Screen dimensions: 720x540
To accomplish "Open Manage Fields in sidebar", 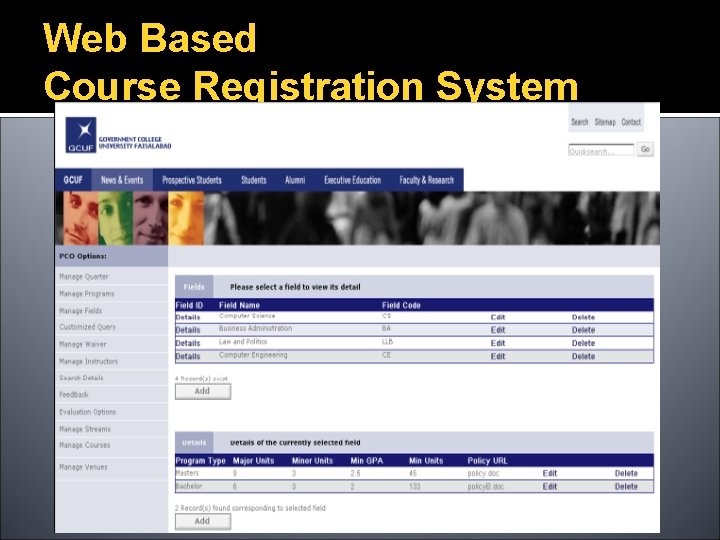I will [x=80, y=311].
